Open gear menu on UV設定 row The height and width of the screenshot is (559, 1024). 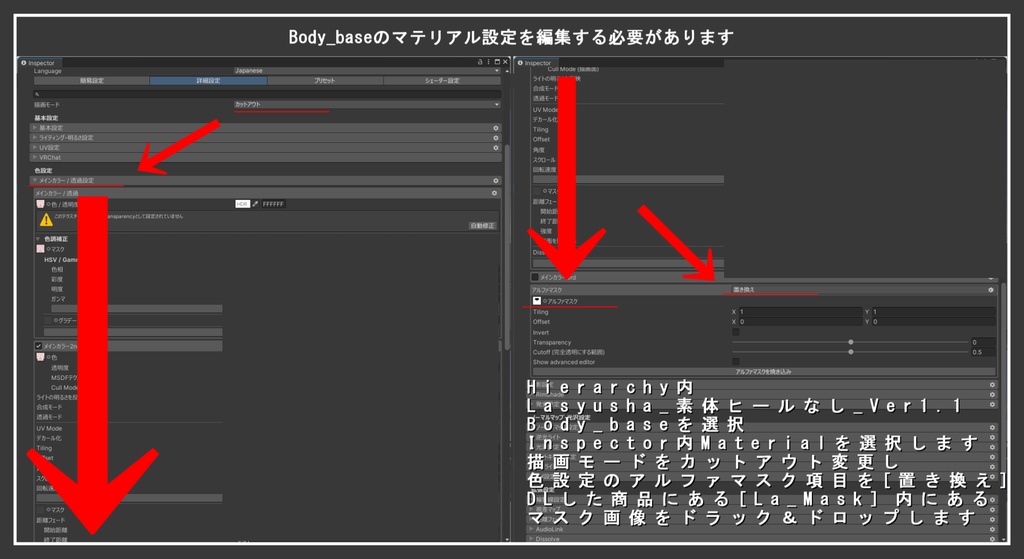point(496,148)
